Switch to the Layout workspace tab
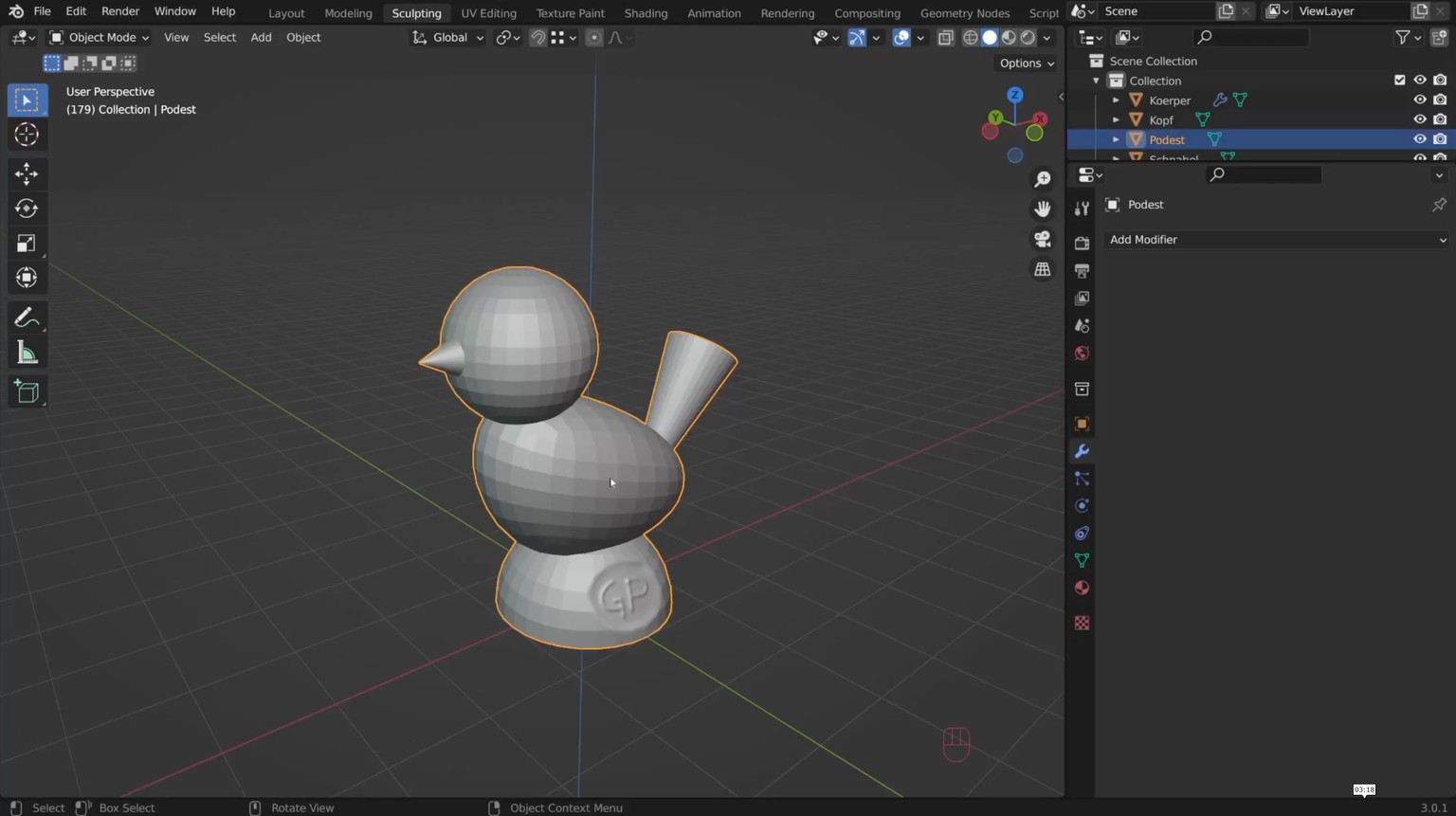This screenshot has height=816, width=1456. click(x=286, y=13)
